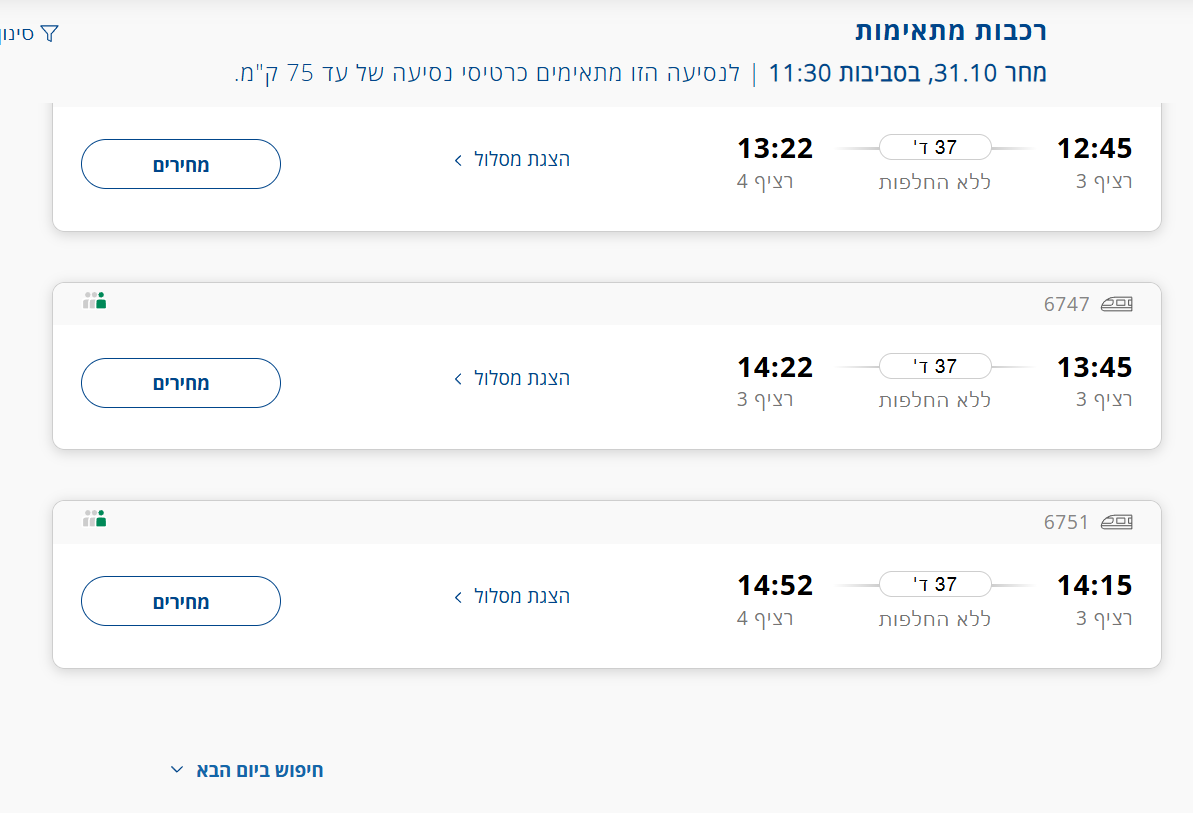Open מחירים for the 12:45 departure
The height and width of the screenshot is (813, 1193).
pyautogui.click(x=181, y=164)
